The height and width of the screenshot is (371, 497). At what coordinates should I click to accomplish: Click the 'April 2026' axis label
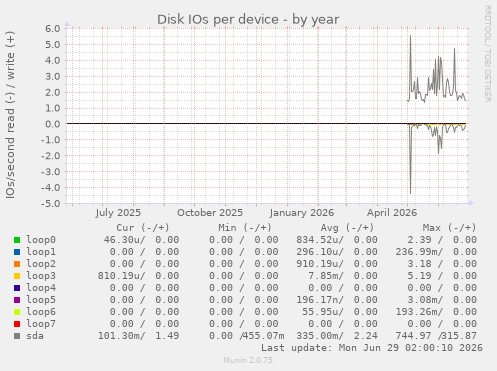[392, 213]
